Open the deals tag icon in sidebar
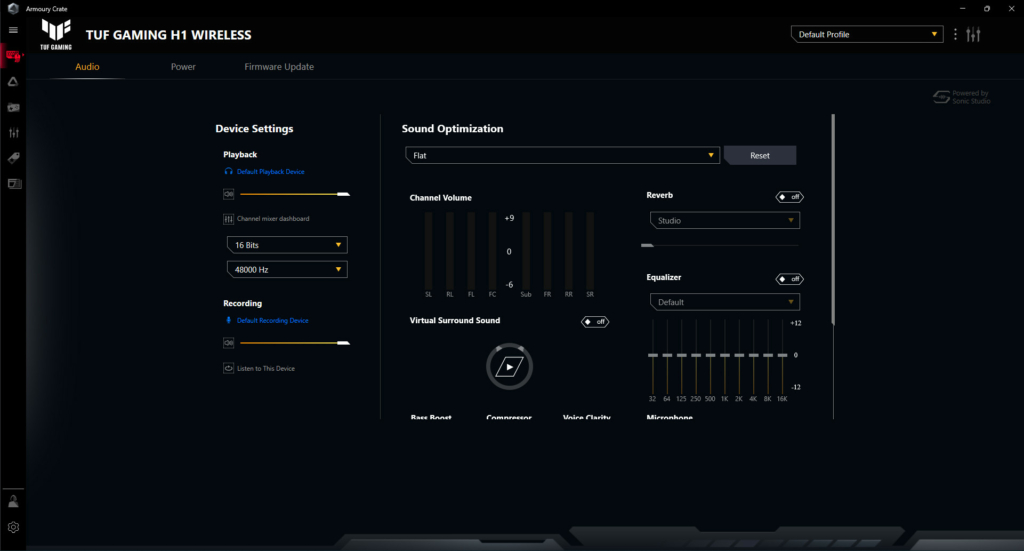 pyautogui.click(x=13, y=158)
